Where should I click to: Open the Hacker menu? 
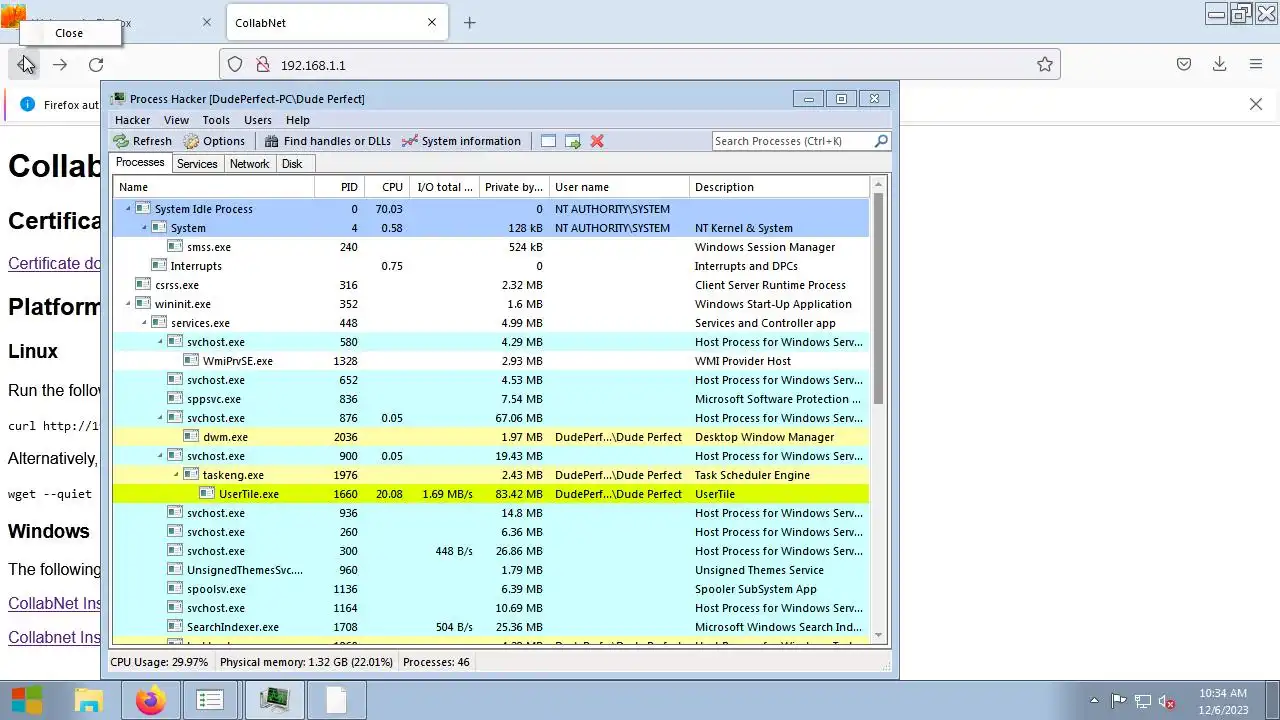coord(132,120)
